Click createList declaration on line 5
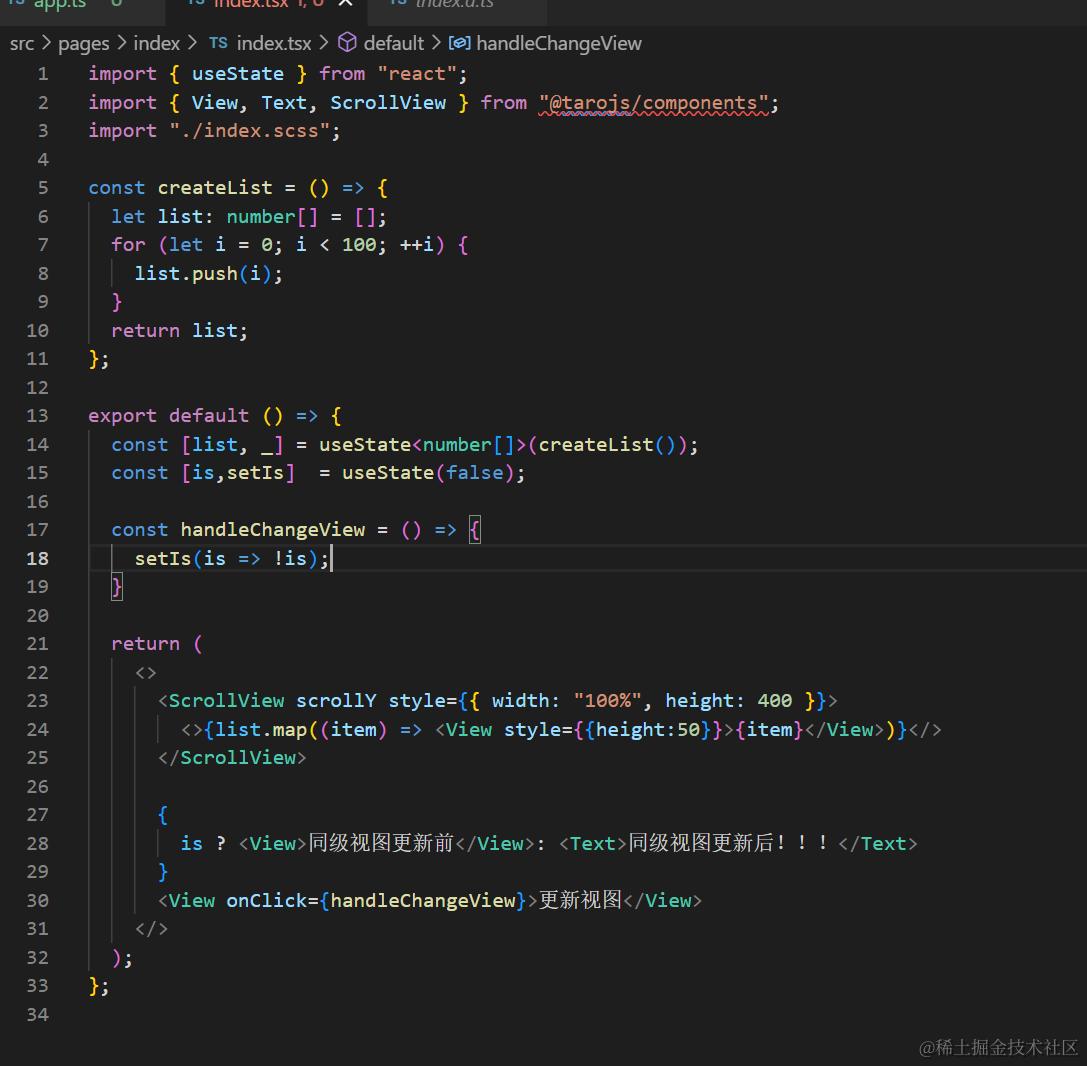This screenshot has height=1066, width=1087. 215,188
